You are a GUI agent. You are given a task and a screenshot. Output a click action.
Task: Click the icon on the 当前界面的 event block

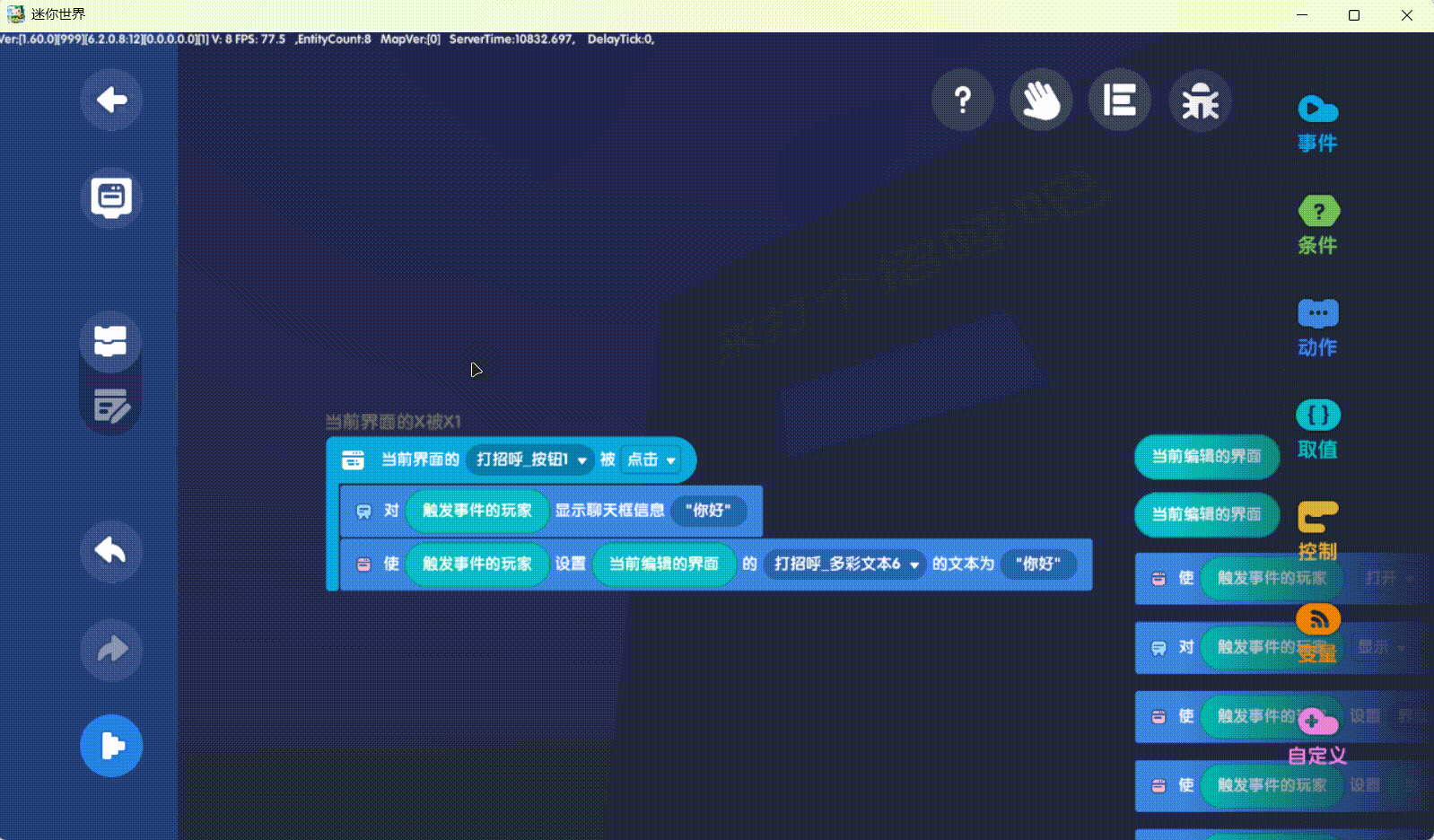tap(354, 459)
